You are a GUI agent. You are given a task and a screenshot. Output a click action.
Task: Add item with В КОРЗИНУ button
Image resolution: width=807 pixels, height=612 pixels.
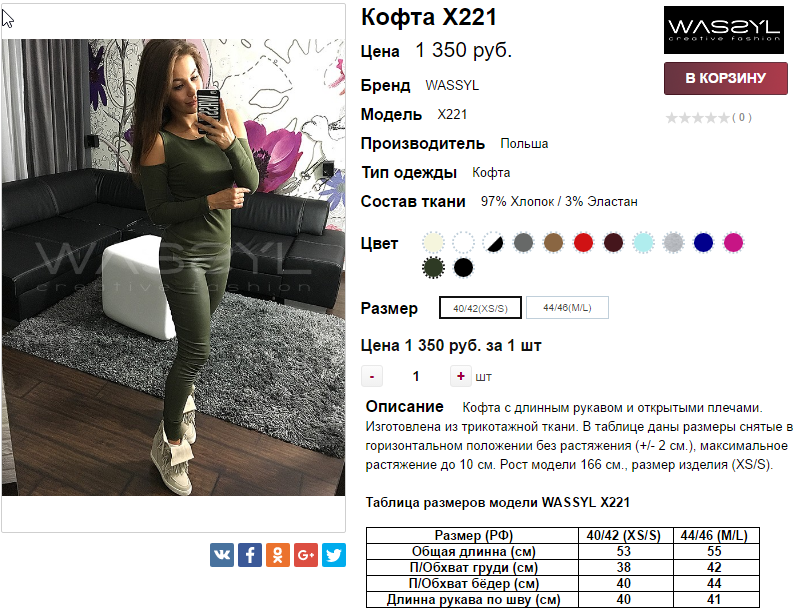pyautogui.click(x=726, y=78)
